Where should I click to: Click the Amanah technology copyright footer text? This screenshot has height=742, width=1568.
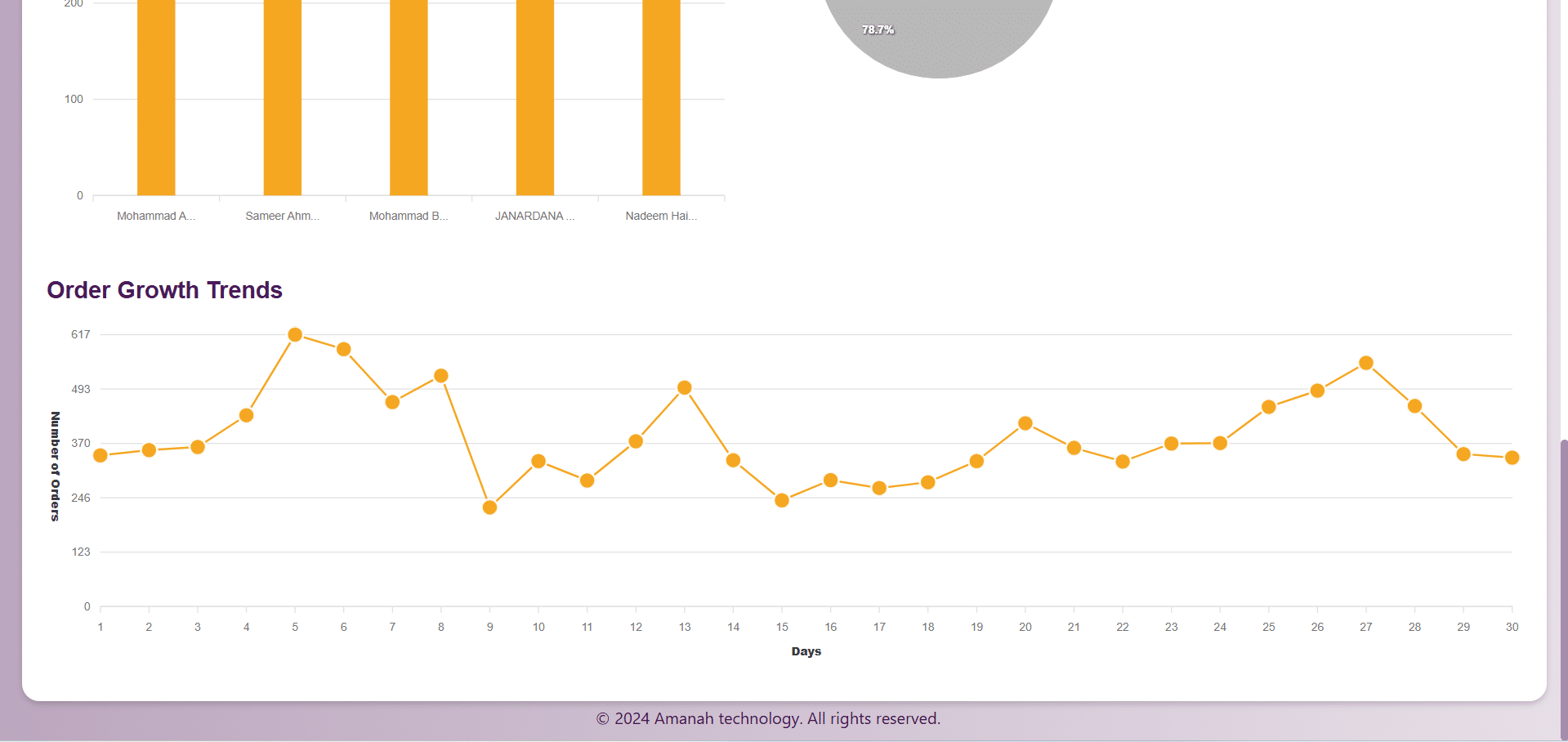(768, 718)
